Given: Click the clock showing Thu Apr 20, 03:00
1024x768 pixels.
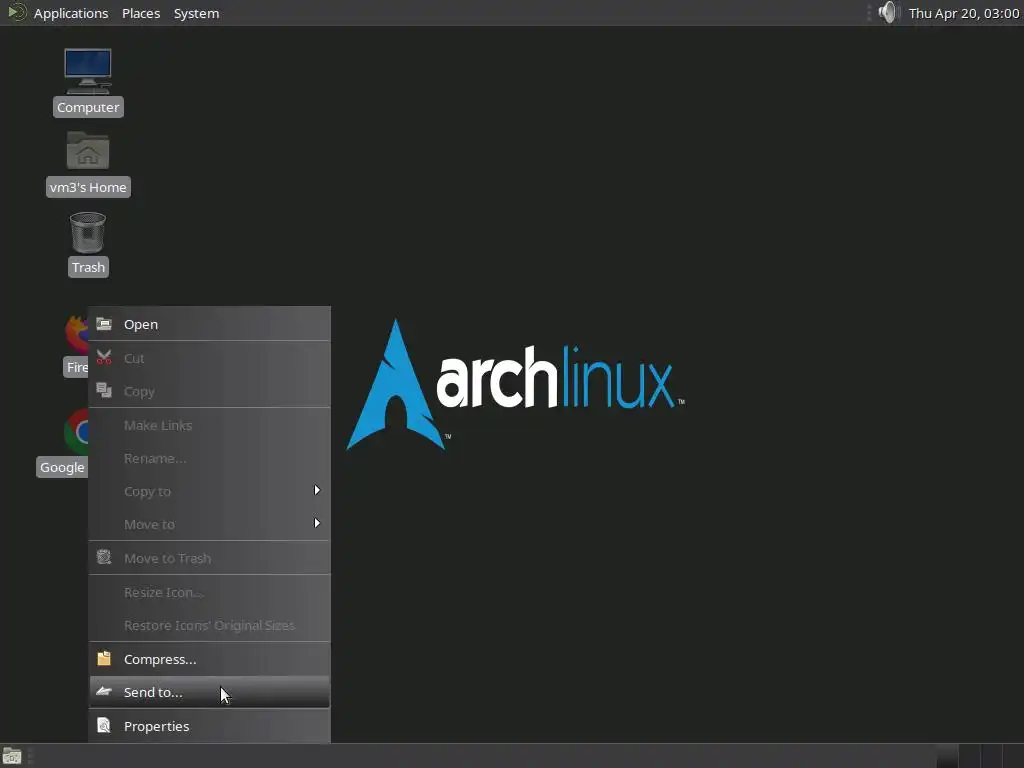Looking at the screenshot, I should (963, 13).
